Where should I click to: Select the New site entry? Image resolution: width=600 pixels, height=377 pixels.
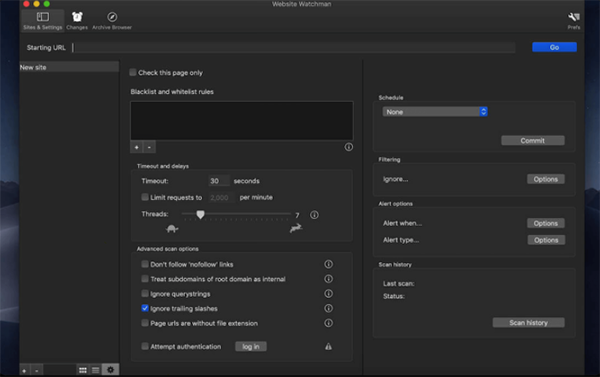69,67
